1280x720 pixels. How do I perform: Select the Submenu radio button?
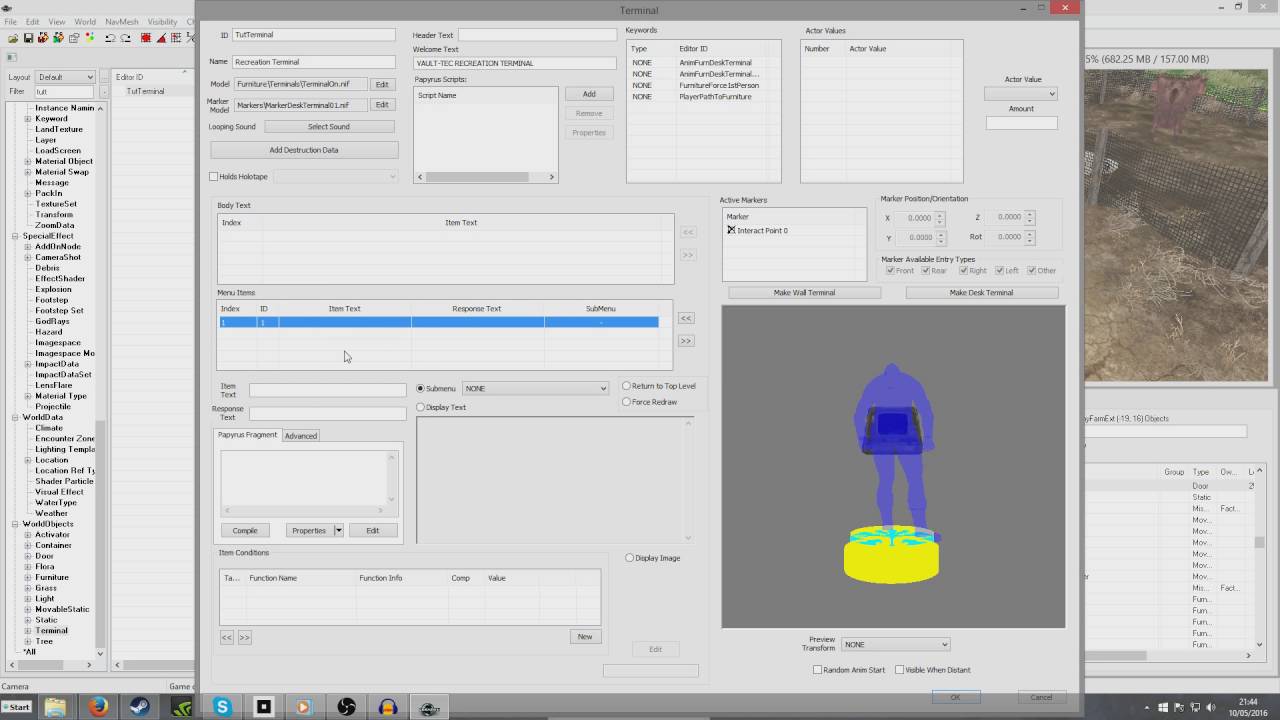click(421, 388)
